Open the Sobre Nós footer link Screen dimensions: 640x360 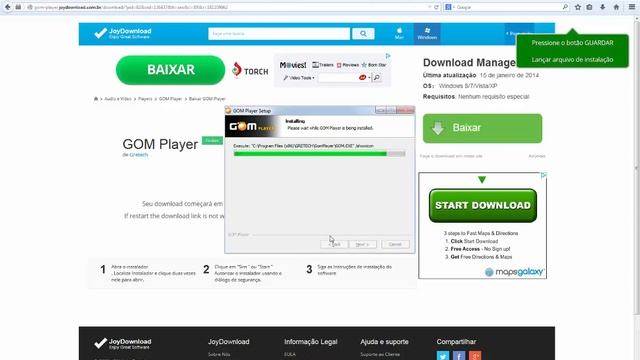click(219, 354)
